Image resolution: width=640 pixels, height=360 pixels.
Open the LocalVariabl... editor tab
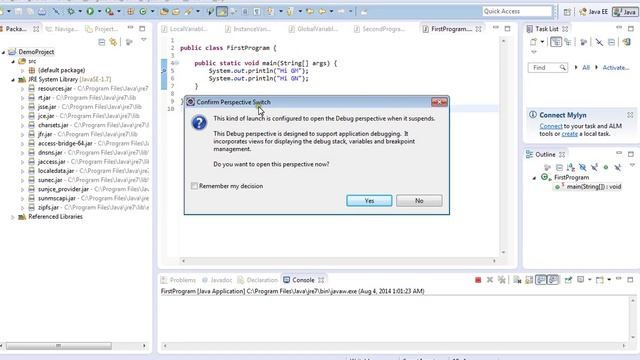tap(184, 29)
